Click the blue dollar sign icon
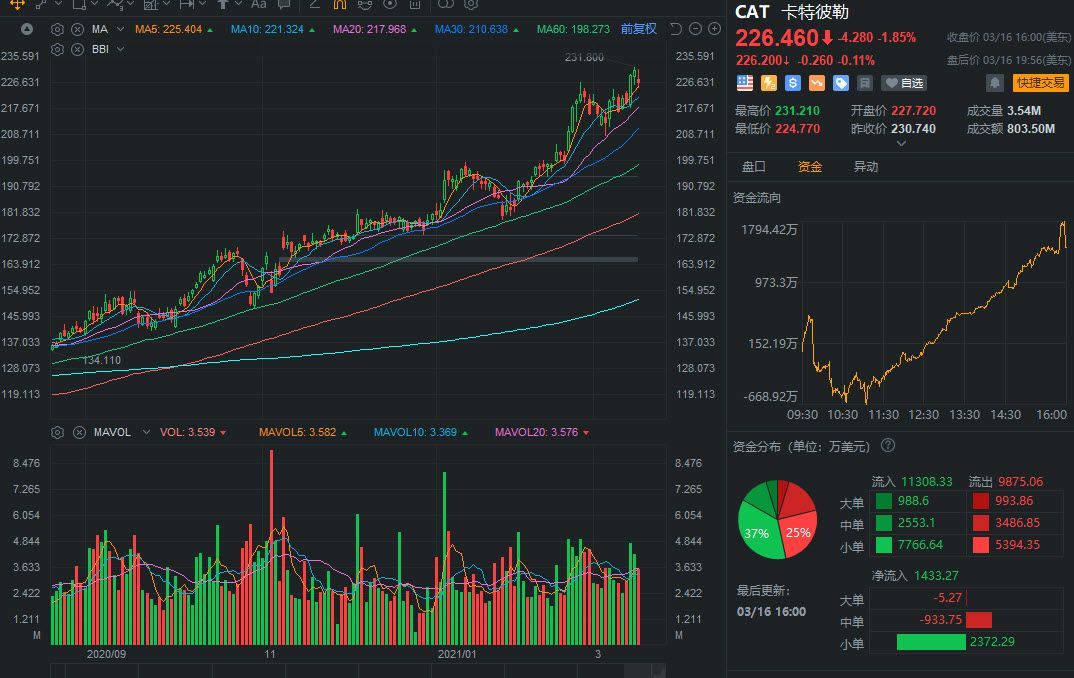Image resolution: width=1074 pixels, height=678 pixels. pos(792,83)
